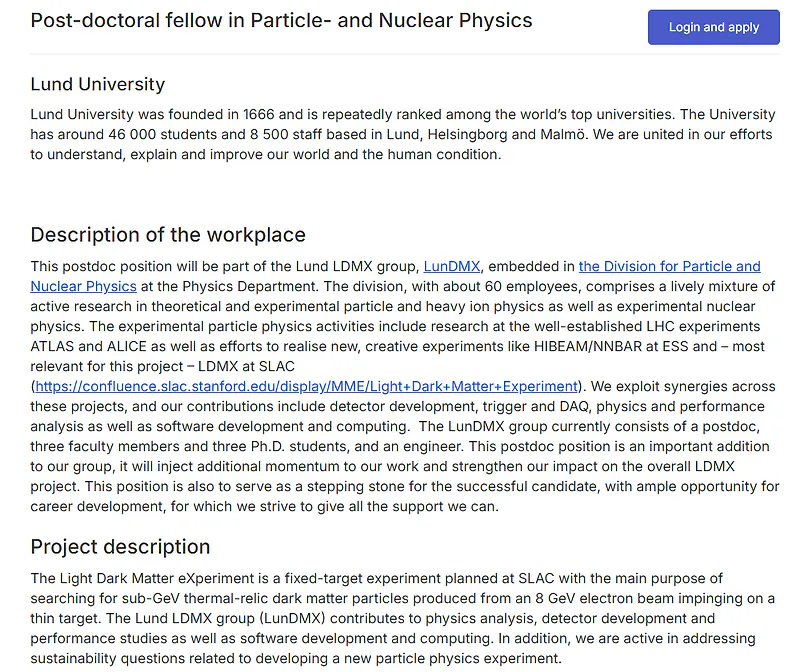
Task: Open the LunDMX link
Action: [452, 266]
